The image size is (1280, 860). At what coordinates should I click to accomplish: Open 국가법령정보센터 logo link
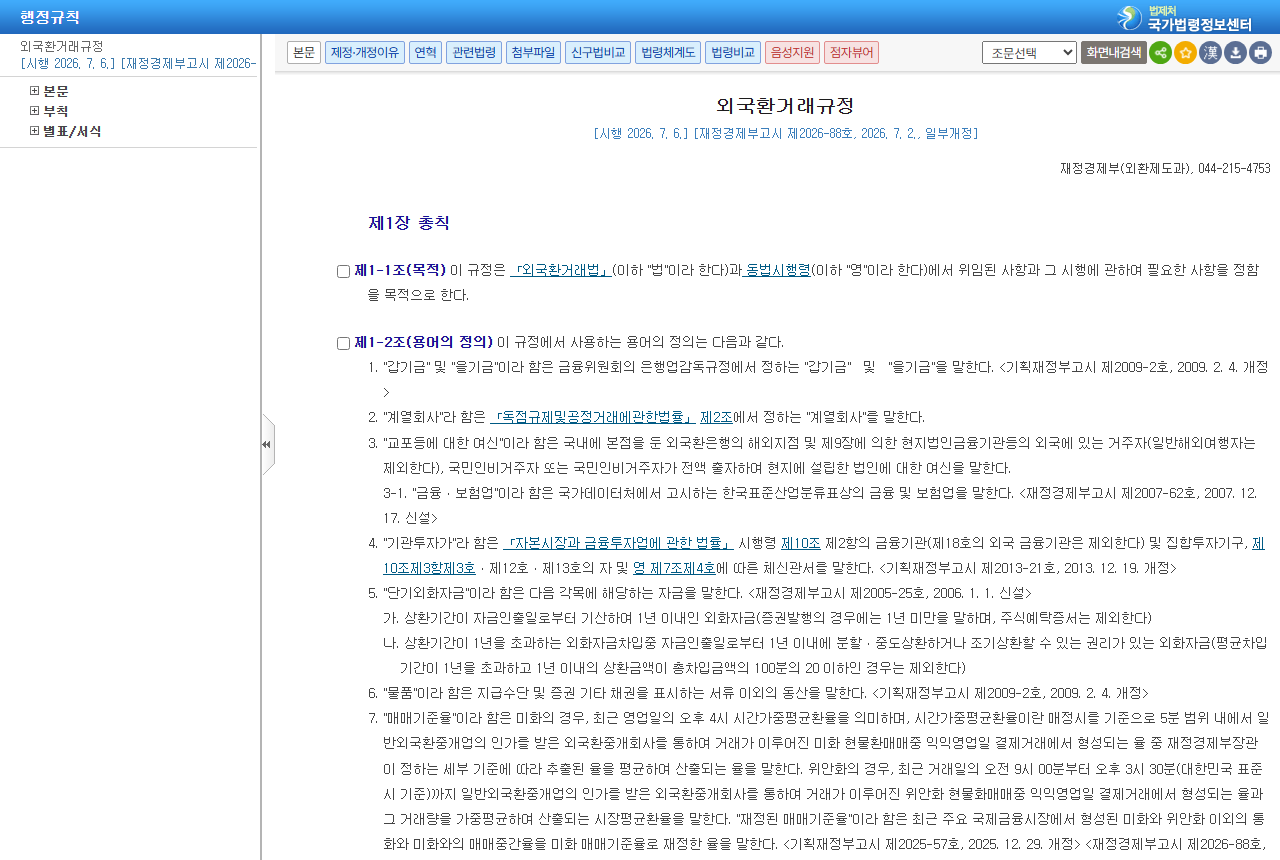click(x=1185, y=17)
